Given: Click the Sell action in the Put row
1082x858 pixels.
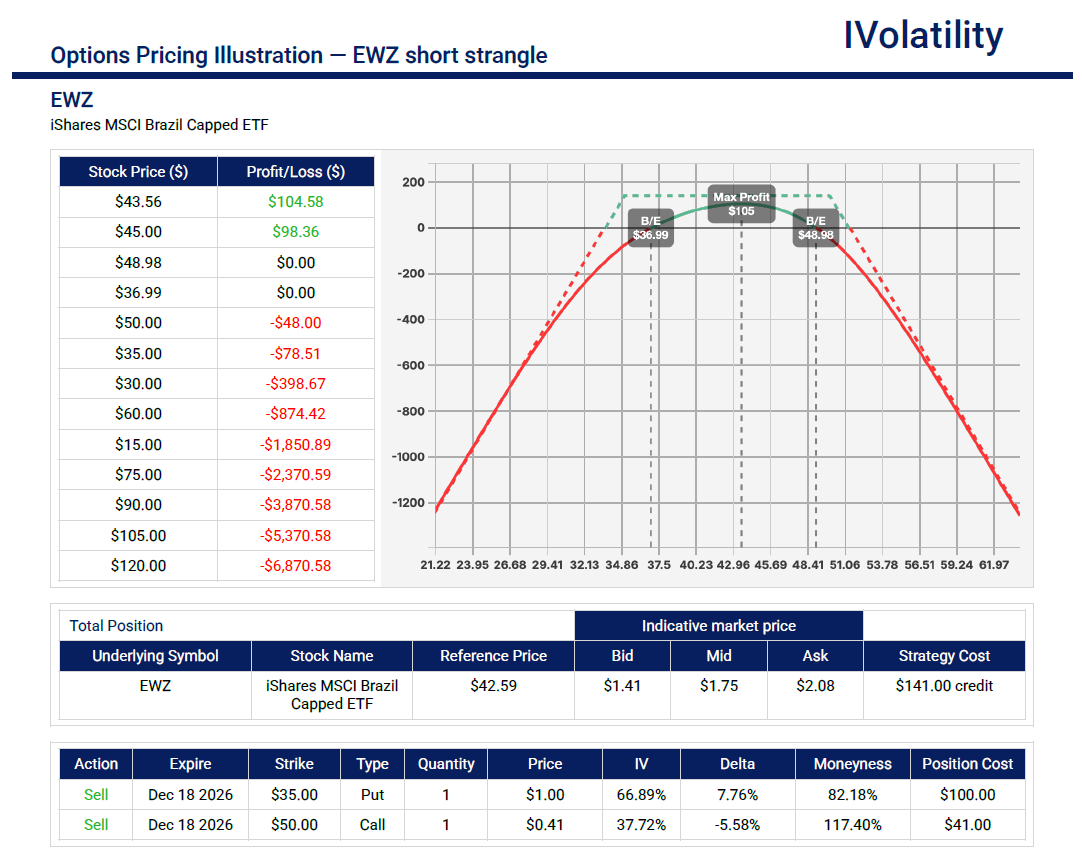Looking at the screenshot, I should pyautogui.click(x=96, y=795).
